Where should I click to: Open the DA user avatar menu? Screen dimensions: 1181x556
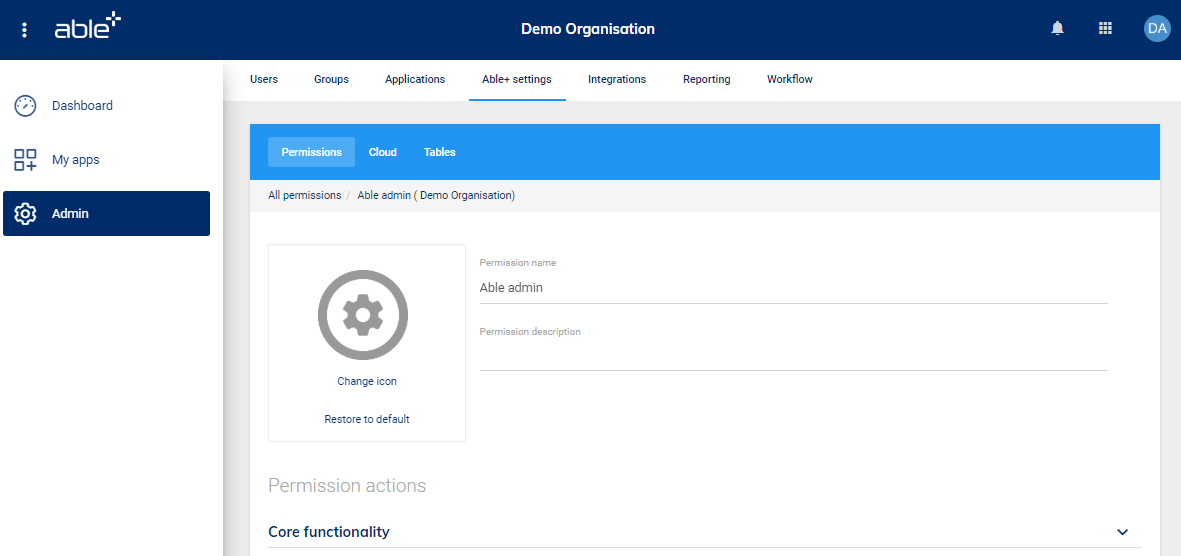[1156, 29]
